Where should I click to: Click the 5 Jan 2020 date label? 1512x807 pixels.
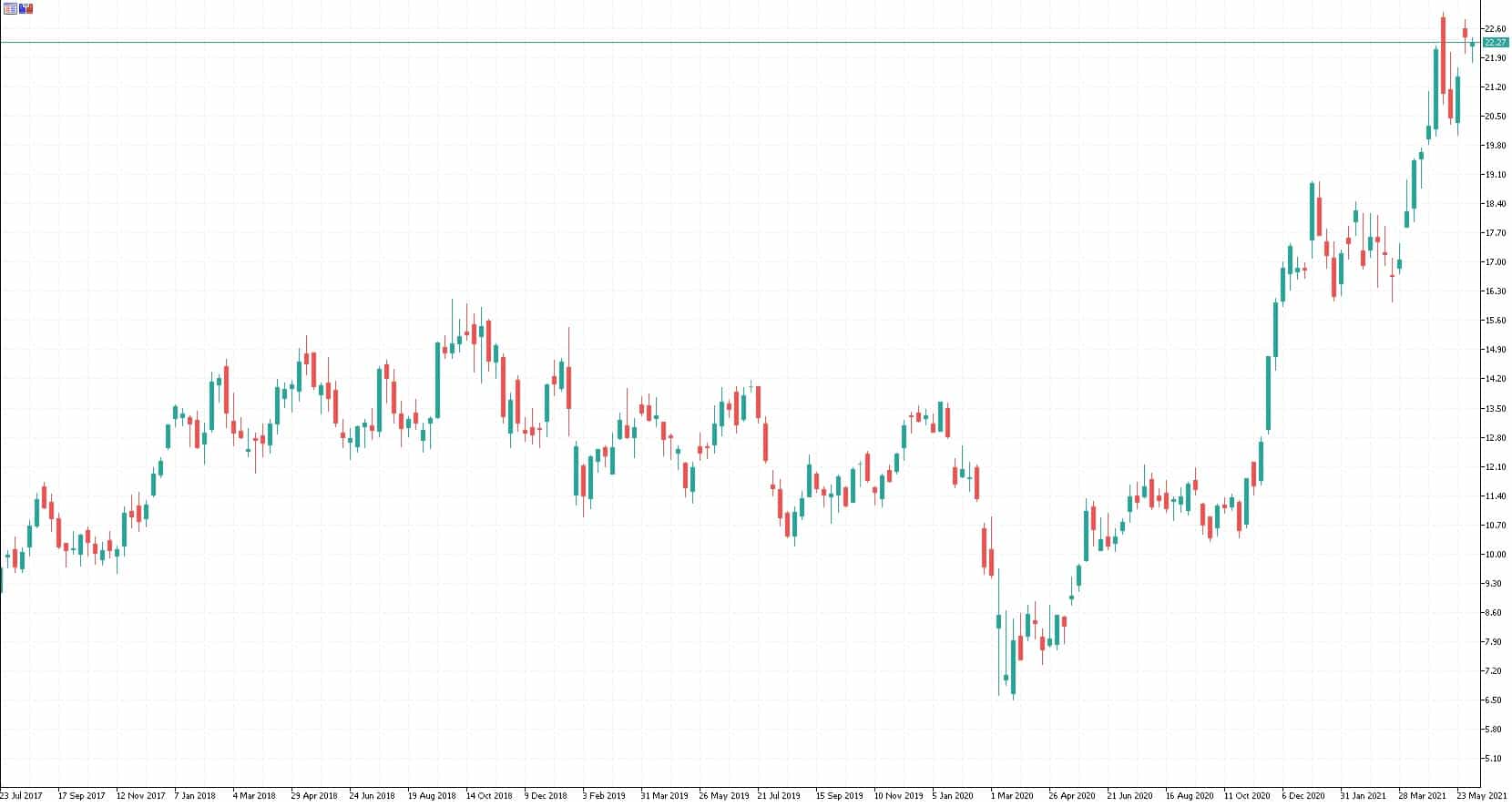pos(953,795)
